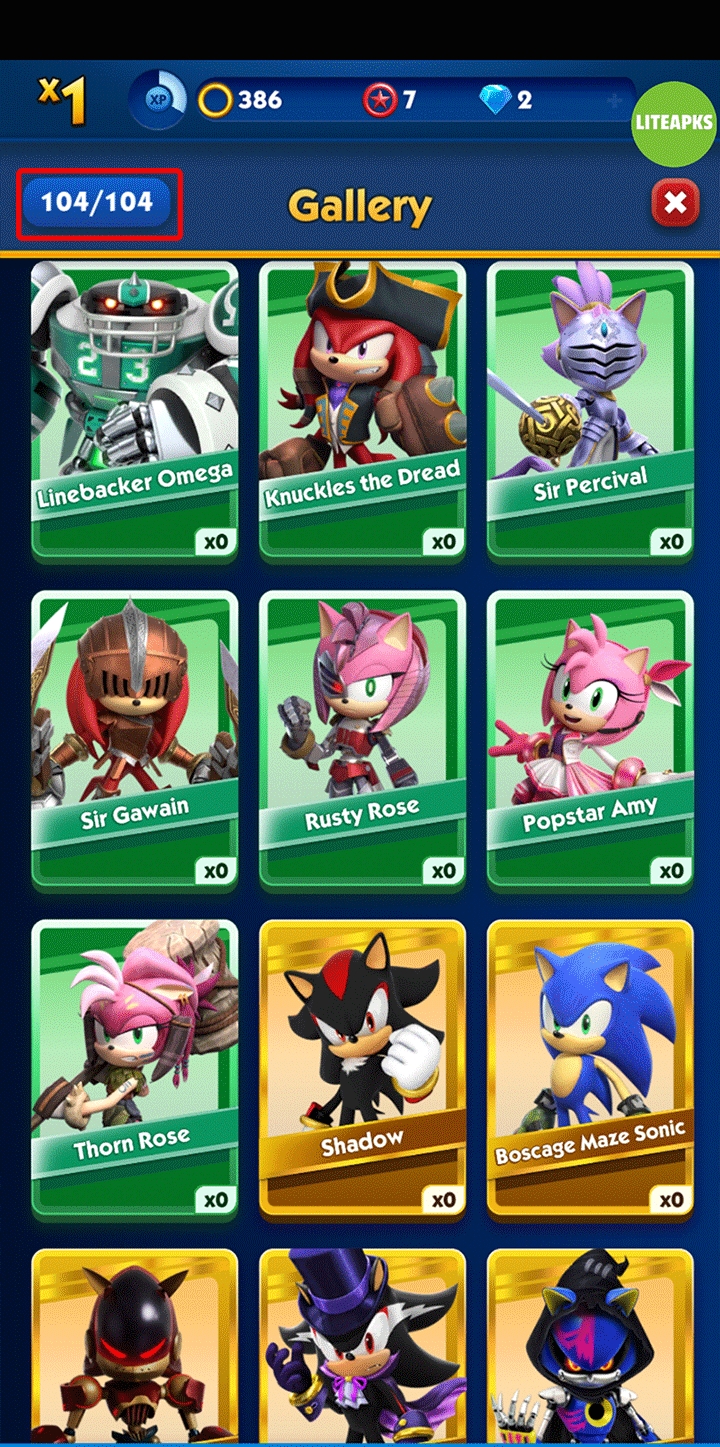Tap the XP progress ring icon
720x1447 pixels.
158,100
